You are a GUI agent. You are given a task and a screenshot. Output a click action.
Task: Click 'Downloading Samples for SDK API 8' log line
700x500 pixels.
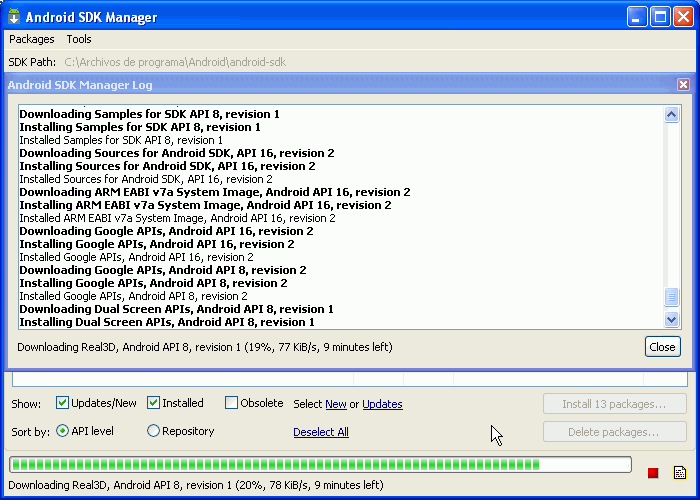(149, 114)
